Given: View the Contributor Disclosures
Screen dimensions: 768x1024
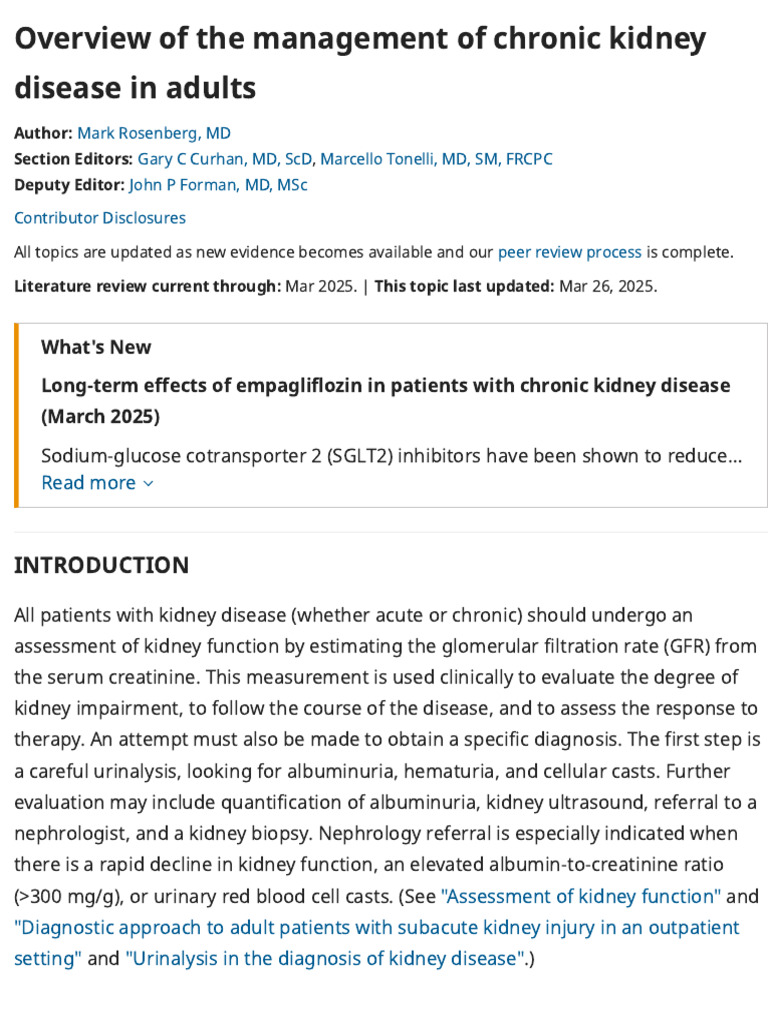Looking at the screenshot, I should click(100, 218).
